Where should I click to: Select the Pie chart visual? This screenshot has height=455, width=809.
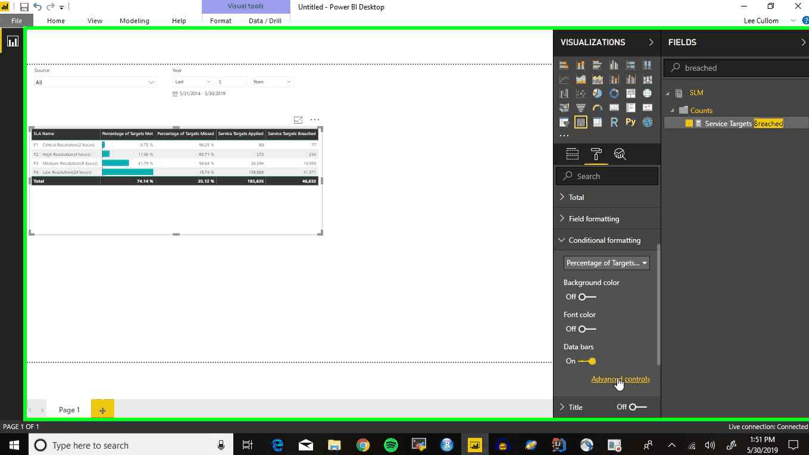coord(597,93)
